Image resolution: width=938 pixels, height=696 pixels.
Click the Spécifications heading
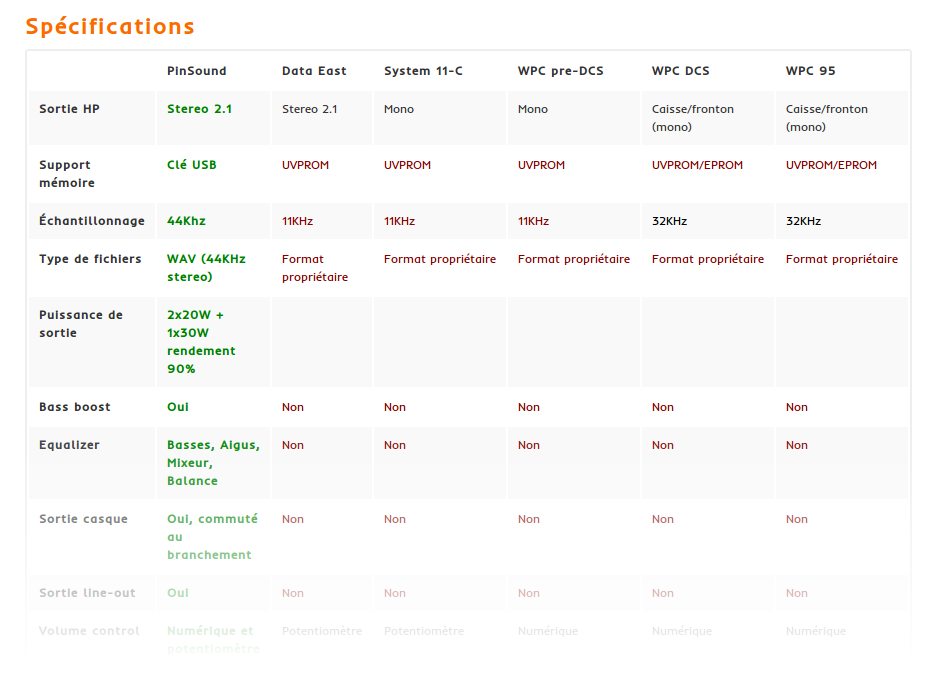coord(110,27)
